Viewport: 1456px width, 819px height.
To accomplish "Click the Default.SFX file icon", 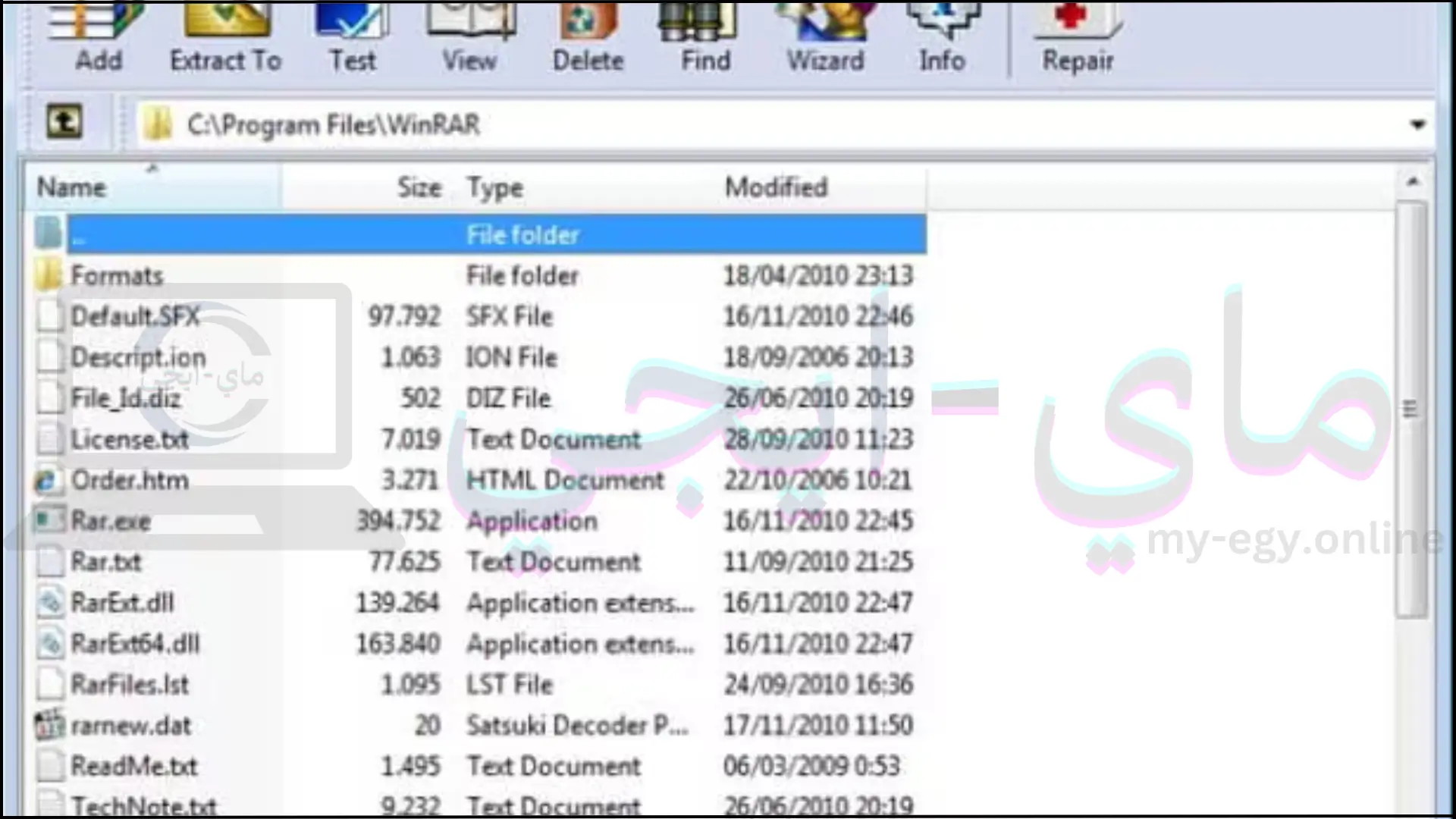I will (x=50, y=316).
